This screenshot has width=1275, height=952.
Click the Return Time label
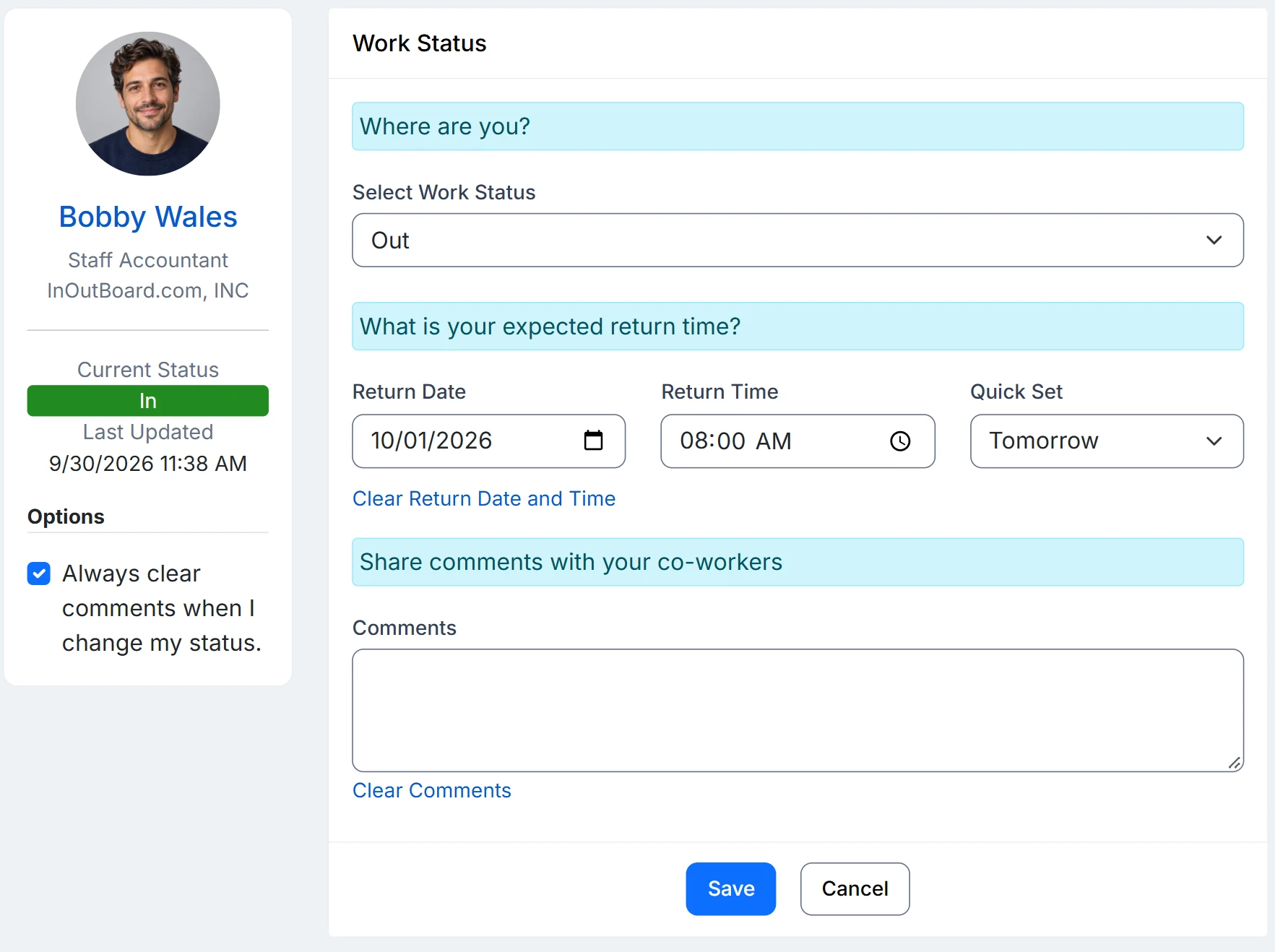tap(719, 391)
